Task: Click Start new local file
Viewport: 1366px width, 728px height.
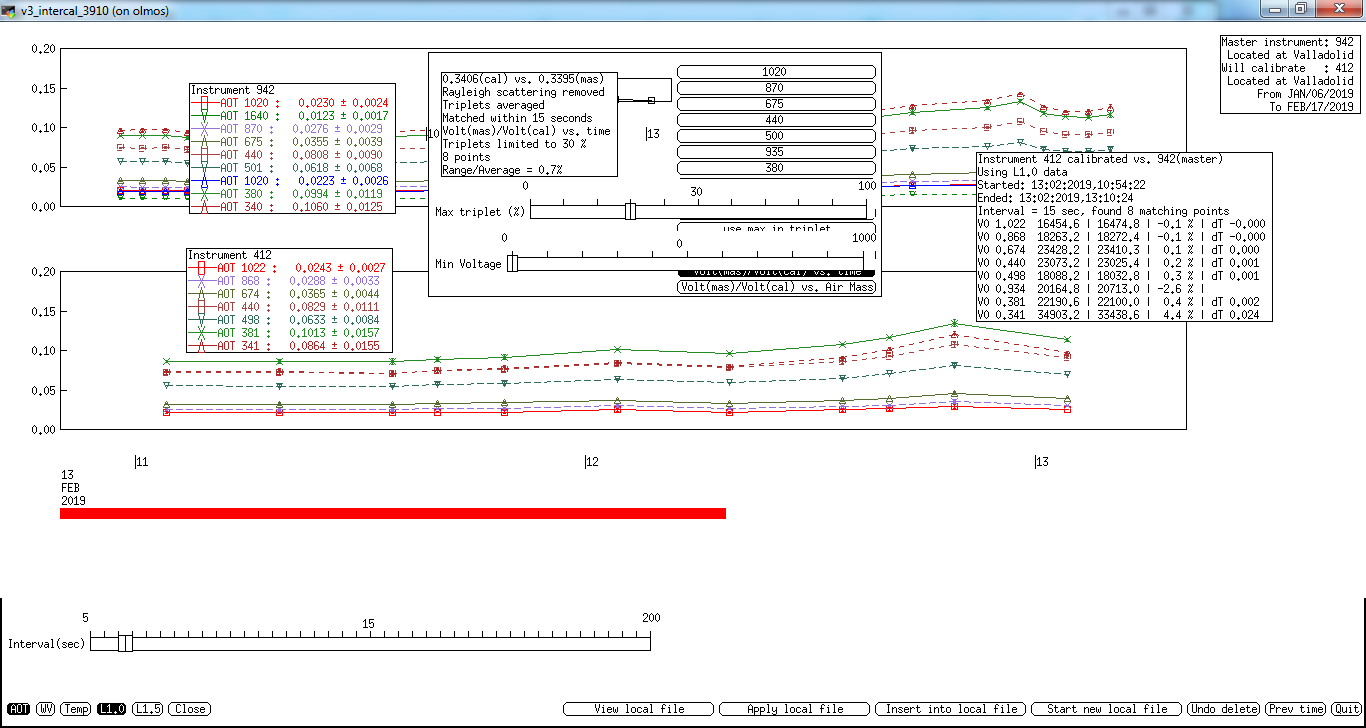Action: pyautogui.click(x=1107, y=709)
